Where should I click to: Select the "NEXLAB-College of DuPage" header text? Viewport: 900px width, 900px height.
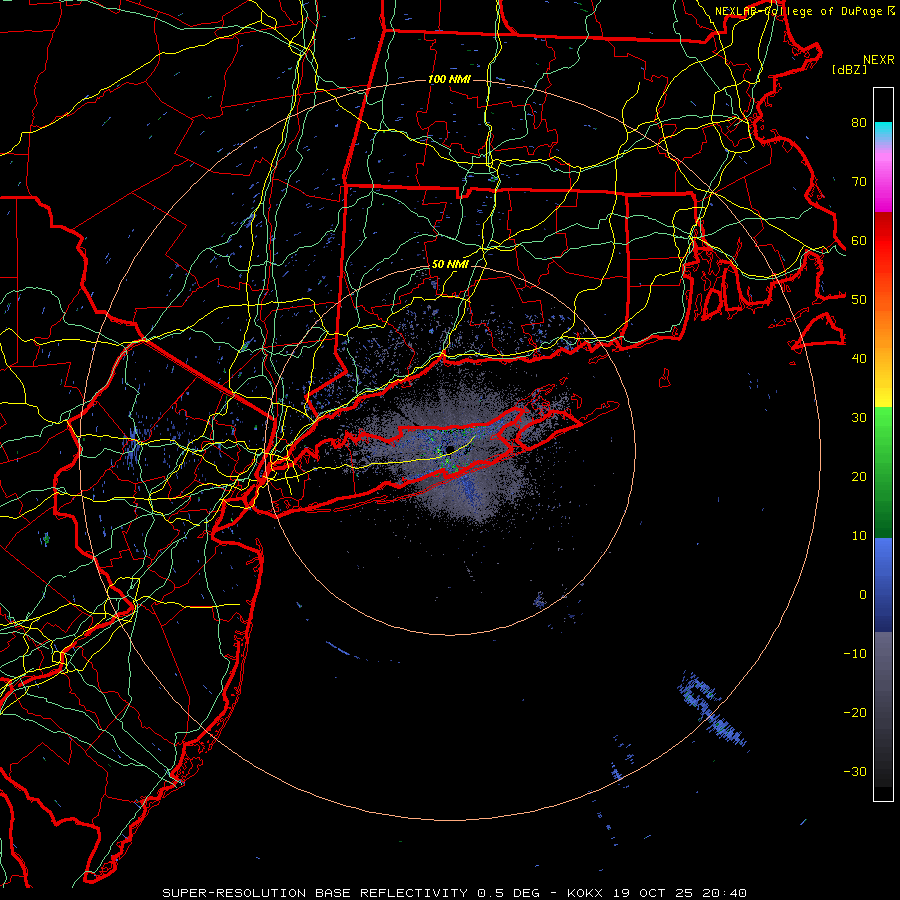click(x=799, y=11)
